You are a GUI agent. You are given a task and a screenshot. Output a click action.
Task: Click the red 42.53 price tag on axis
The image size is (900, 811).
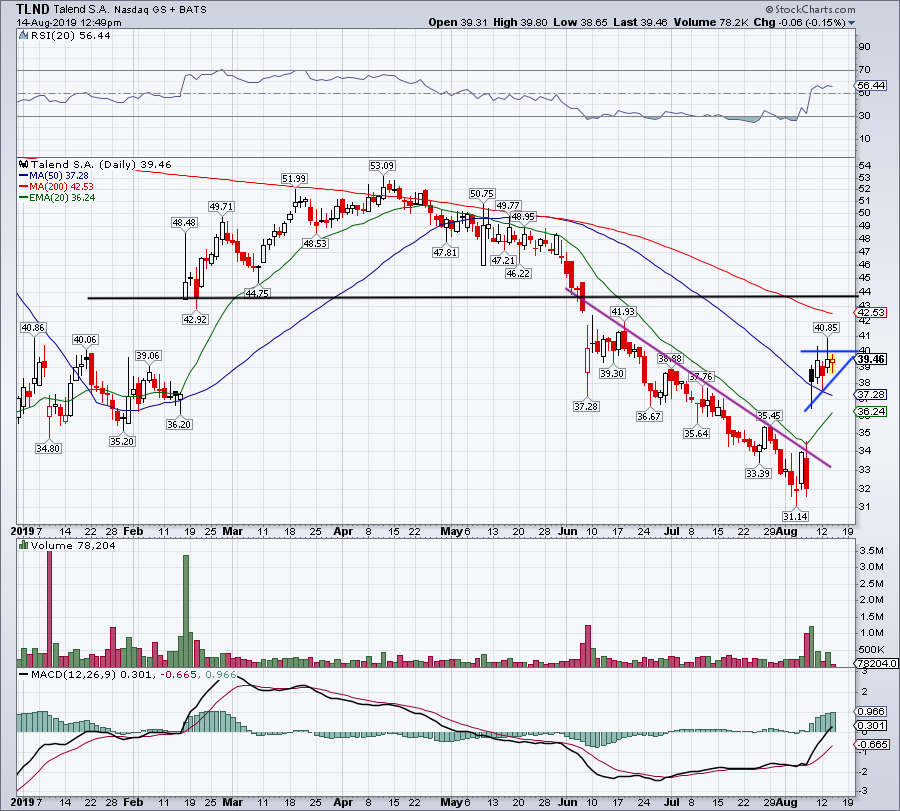tap(871, 313)
